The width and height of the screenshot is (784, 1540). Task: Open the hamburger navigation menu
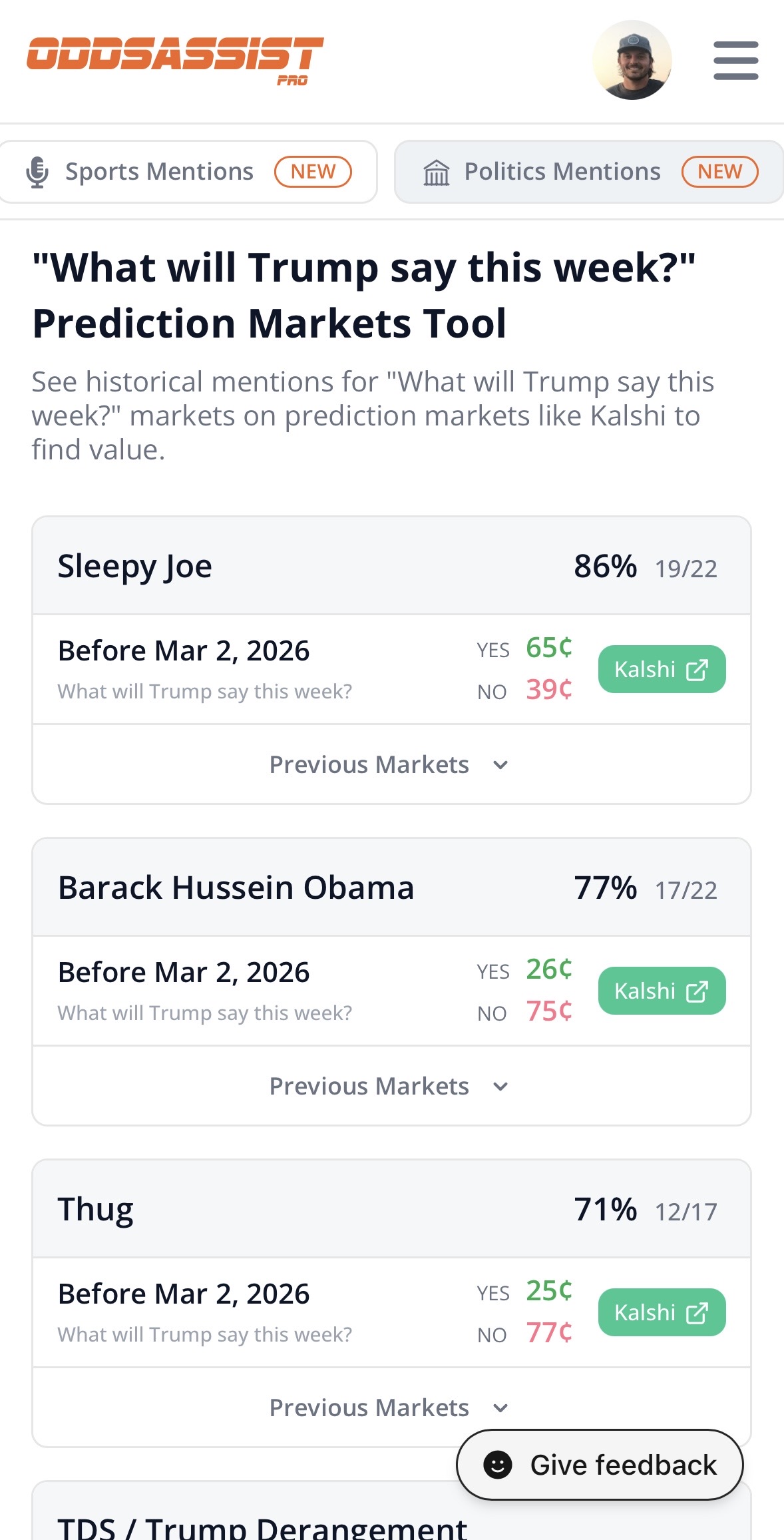(x=735, y=60)
